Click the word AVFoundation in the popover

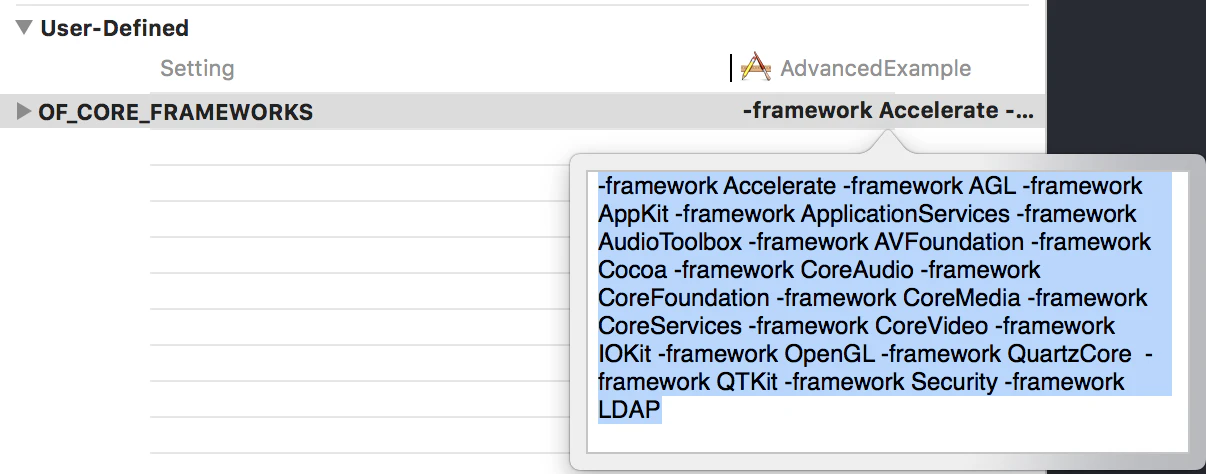tap(949, 242)
